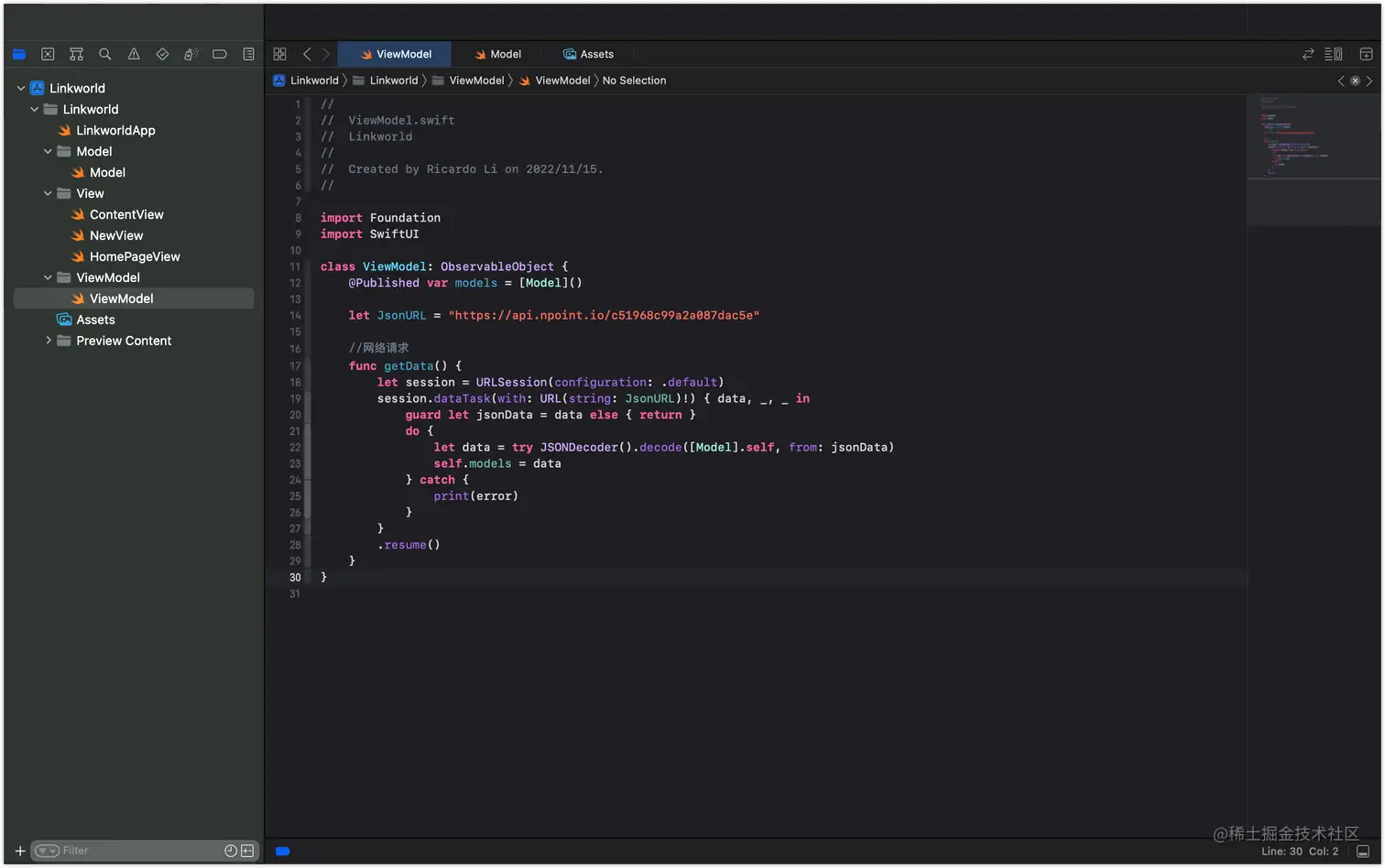Jump to previous issue in jump bar

click(x=1341, y=81)
